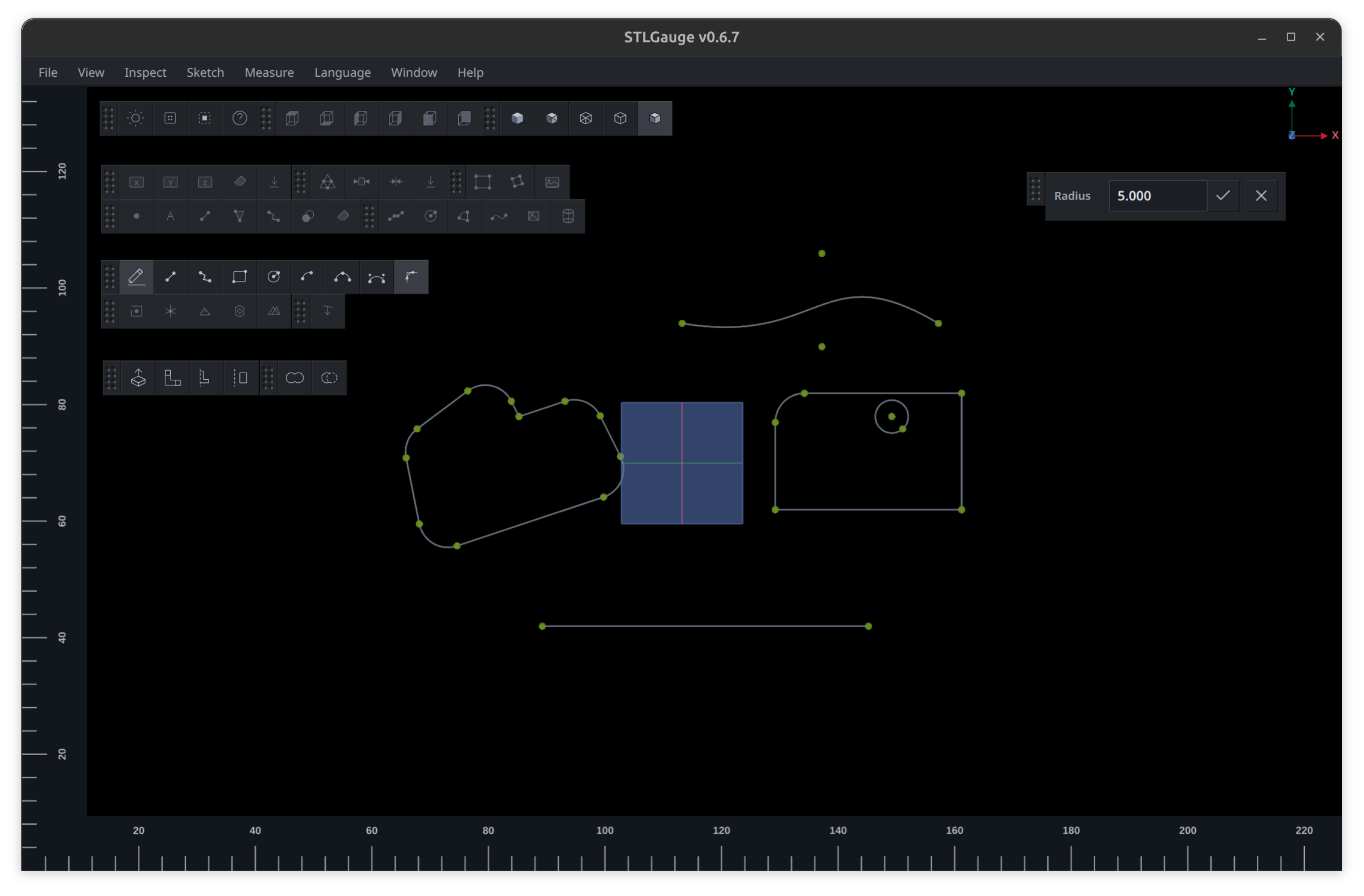Open the Window menu
Screen dimensions: 1364x896
pyautogui.click(x=414, y=72)
